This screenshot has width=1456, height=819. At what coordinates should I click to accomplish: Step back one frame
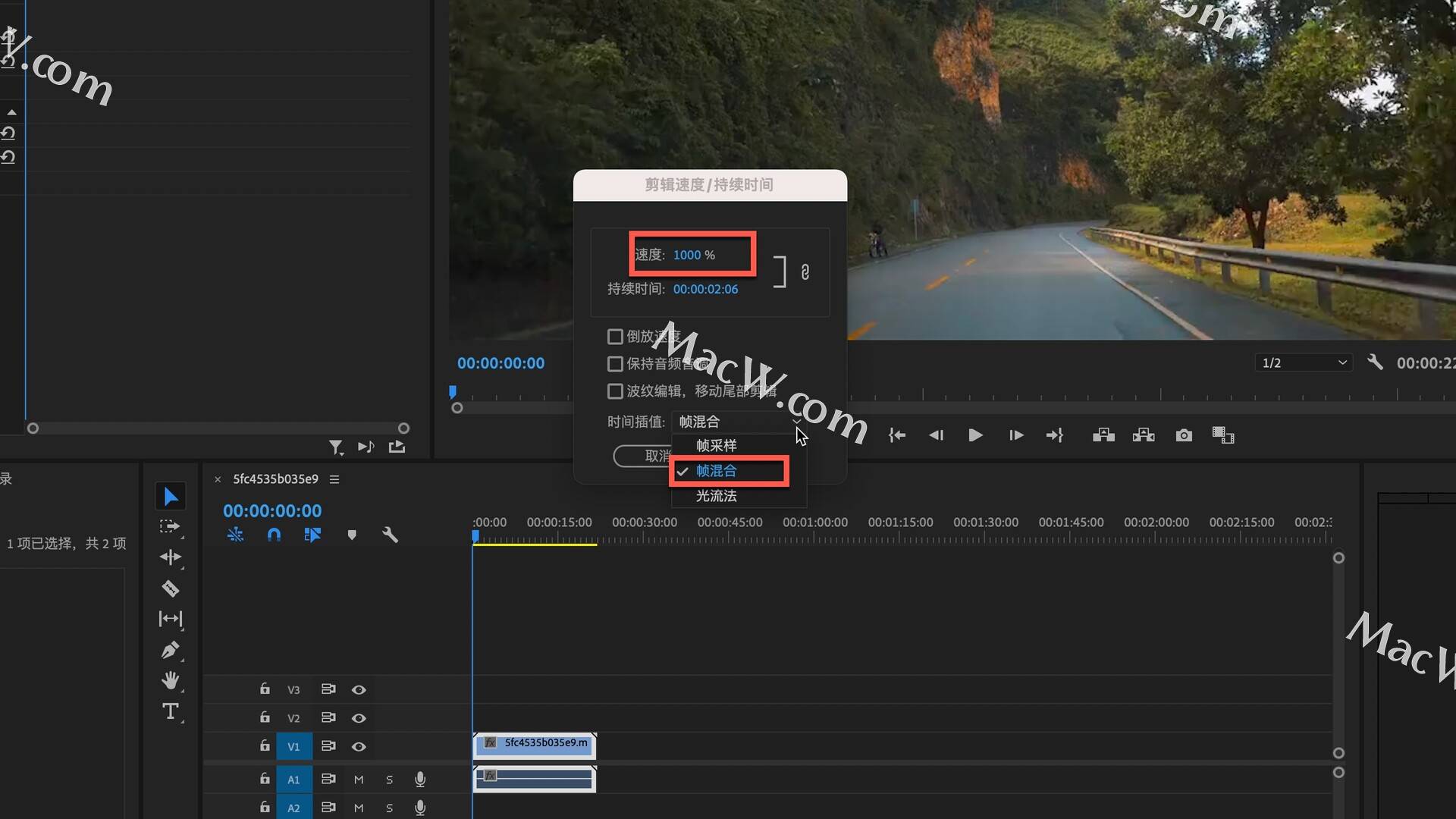click(936, 435)
